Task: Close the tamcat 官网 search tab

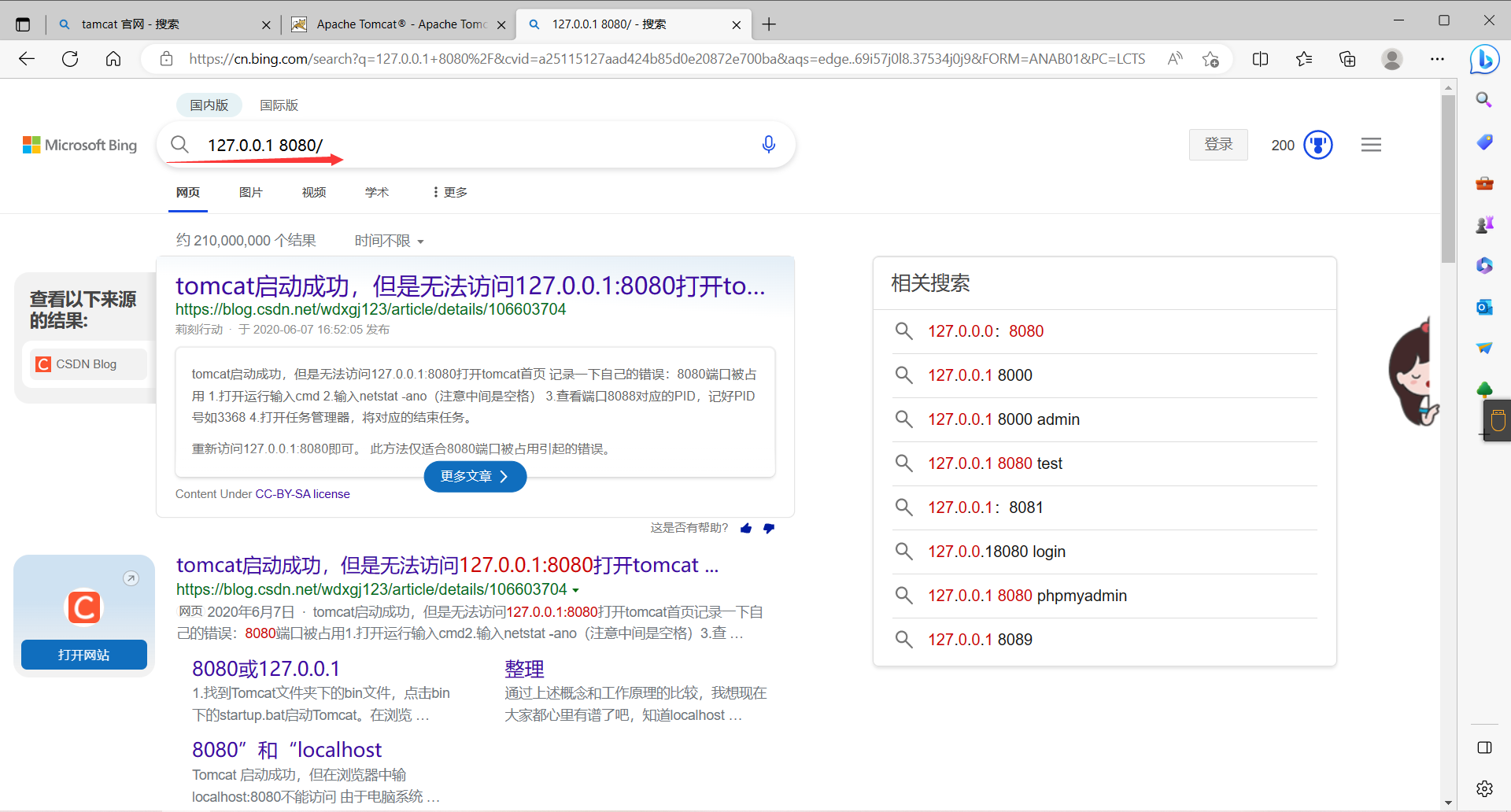Action: pos(266,24)
